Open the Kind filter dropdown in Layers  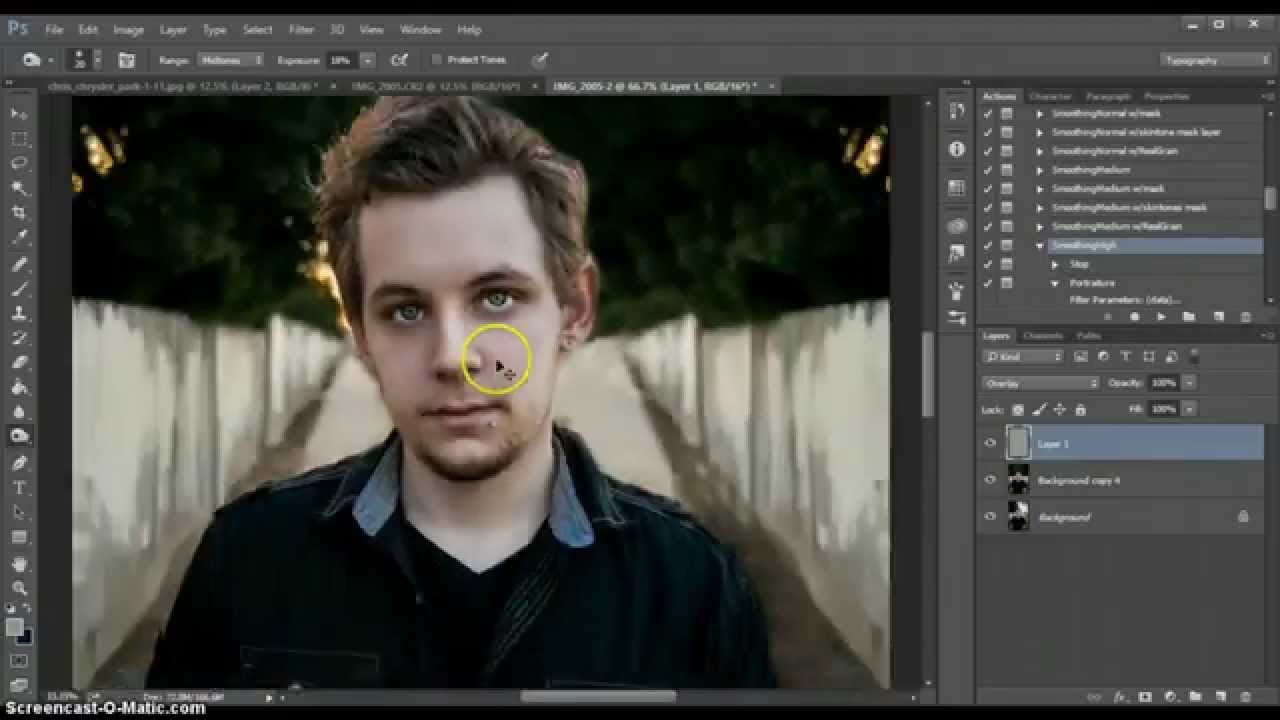[1023, 357]
